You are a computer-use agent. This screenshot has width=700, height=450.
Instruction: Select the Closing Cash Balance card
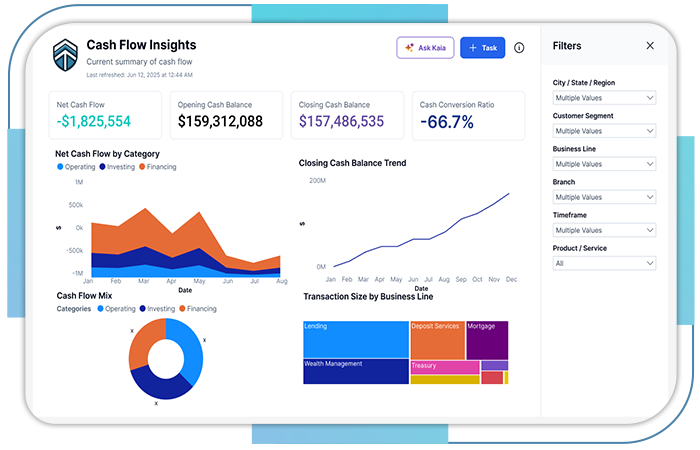(347, 116)
